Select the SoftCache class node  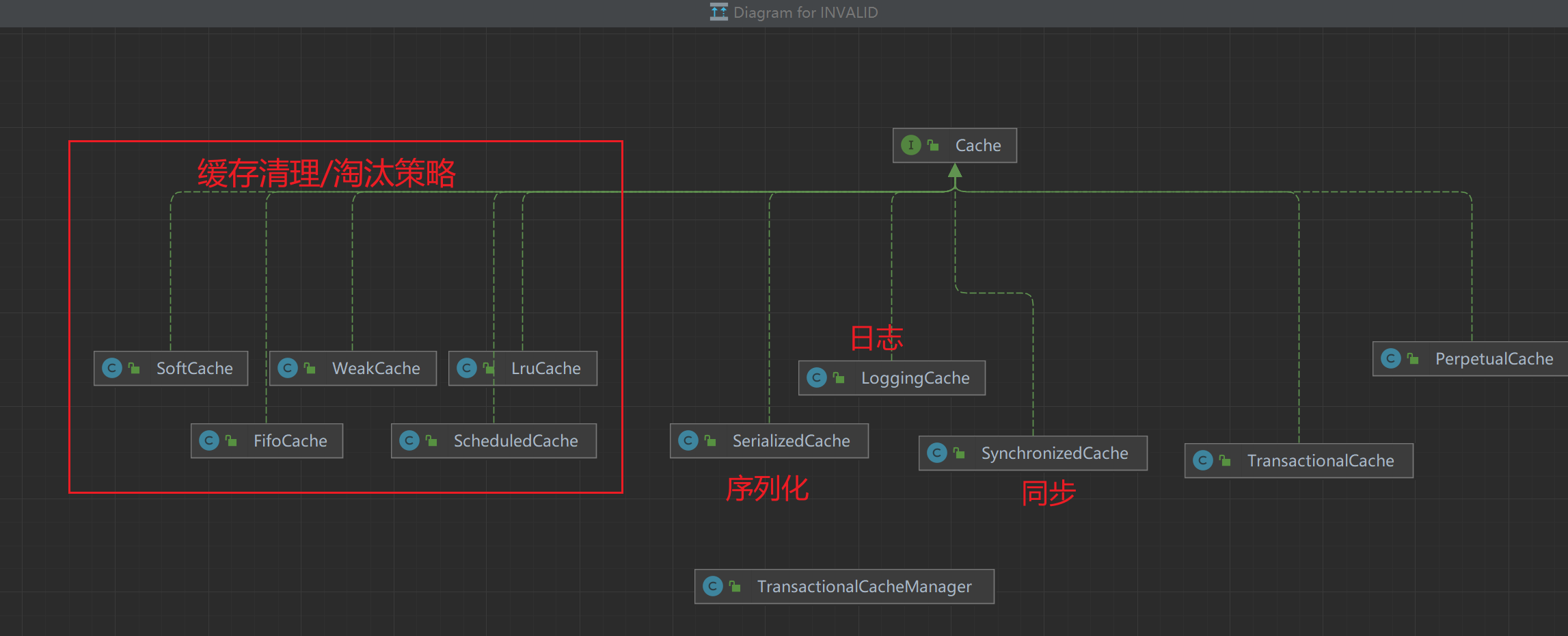pos(171,368)
